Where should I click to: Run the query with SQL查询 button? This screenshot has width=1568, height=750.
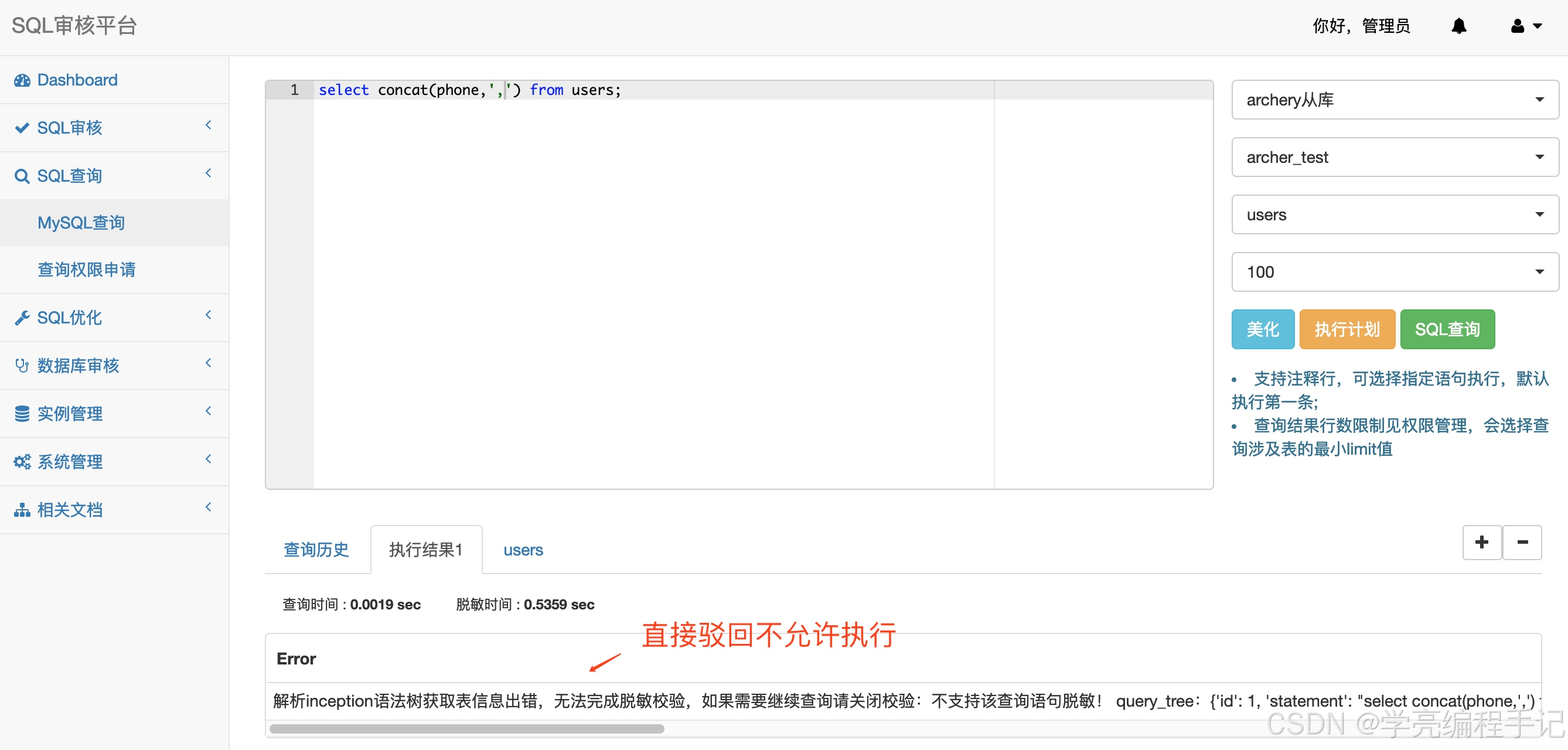[x=1447, y=329]
